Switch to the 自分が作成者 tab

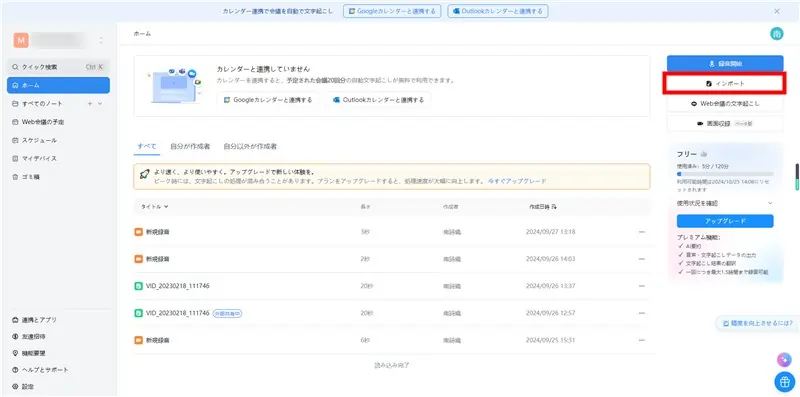pyautogui.click(x=190, y=146)
